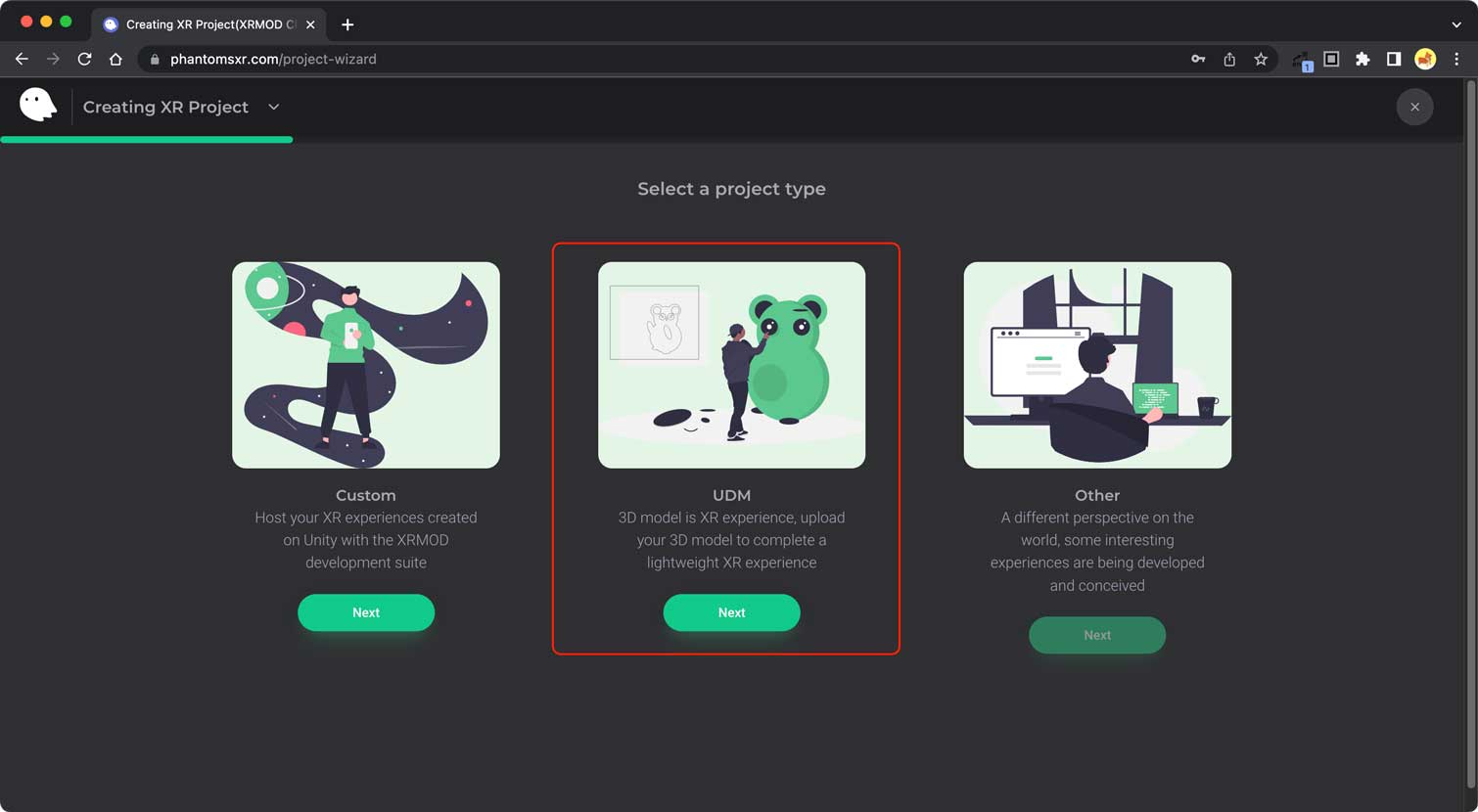Reload the page with browser refresh icon
Image resolution: width=1478 pixels, height=812 pixels.
point(84,59)
